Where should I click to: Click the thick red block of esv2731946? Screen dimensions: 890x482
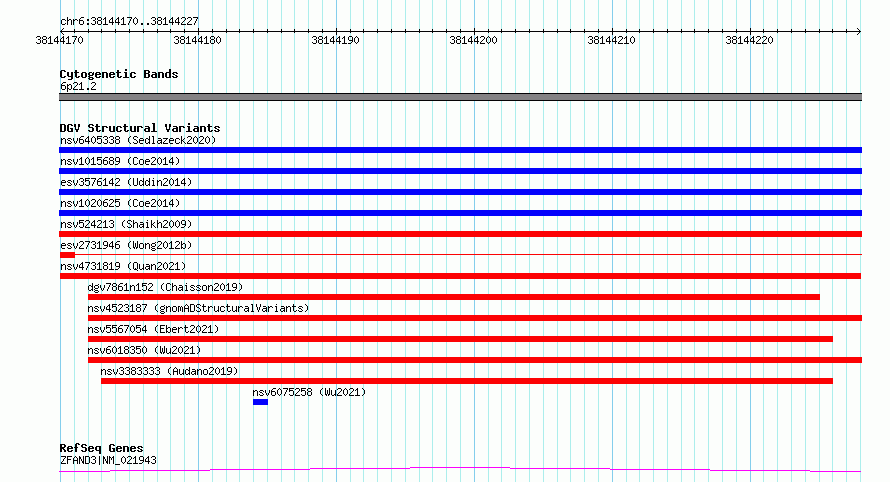click(67, 255)
